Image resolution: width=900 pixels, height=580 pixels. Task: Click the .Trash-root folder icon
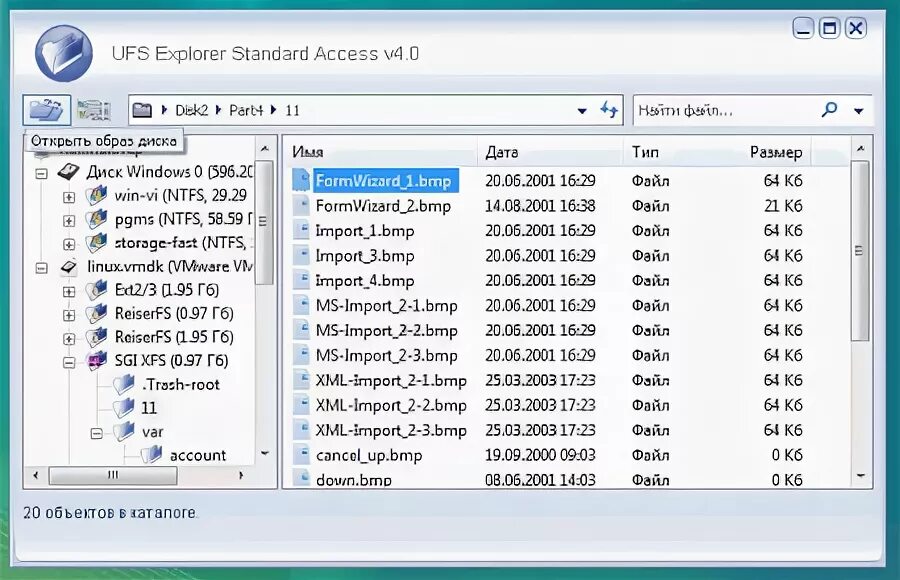[123, 384]
